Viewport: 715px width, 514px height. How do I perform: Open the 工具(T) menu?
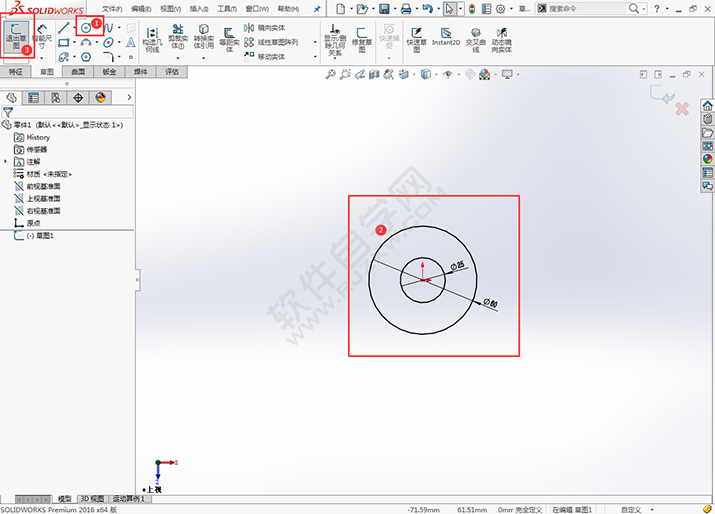[x=227, y=9]
